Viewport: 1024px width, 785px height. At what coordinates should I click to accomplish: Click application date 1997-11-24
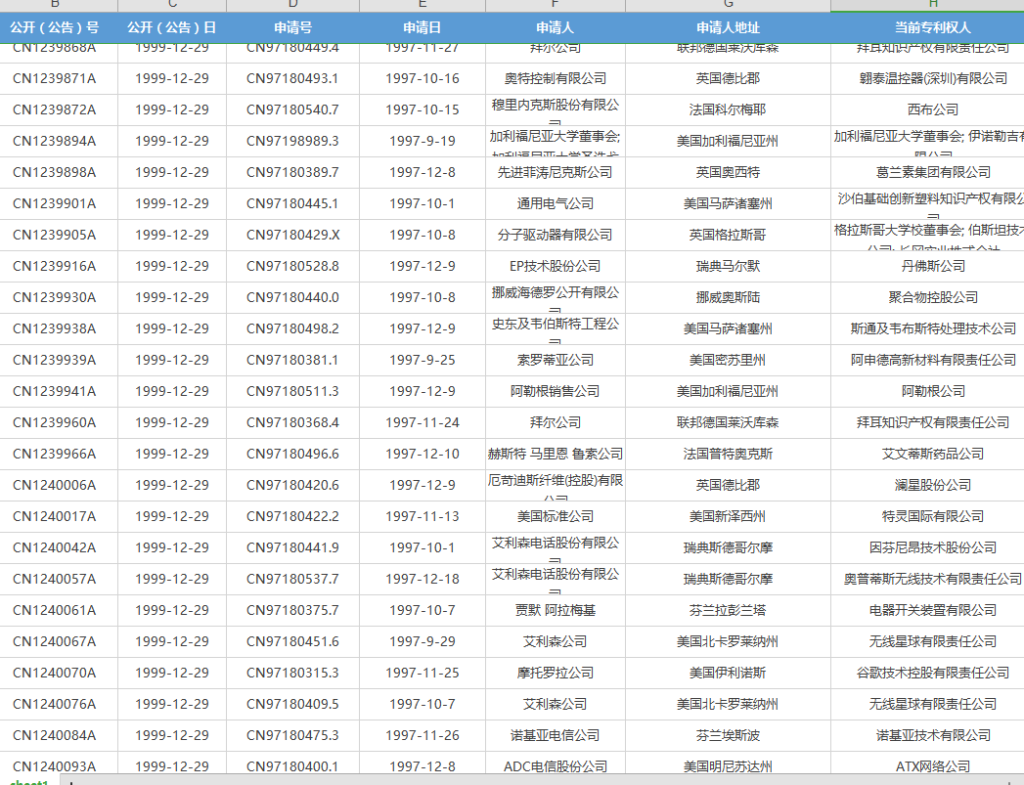(x=422, y=423)
